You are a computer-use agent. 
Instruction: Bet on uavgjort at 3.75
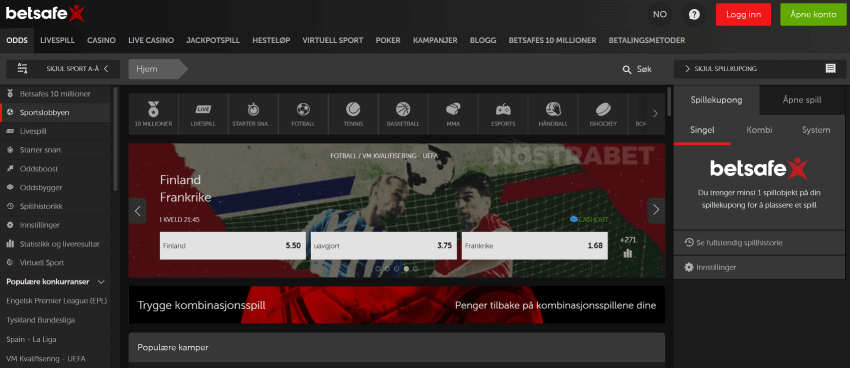tap(383, 246)
